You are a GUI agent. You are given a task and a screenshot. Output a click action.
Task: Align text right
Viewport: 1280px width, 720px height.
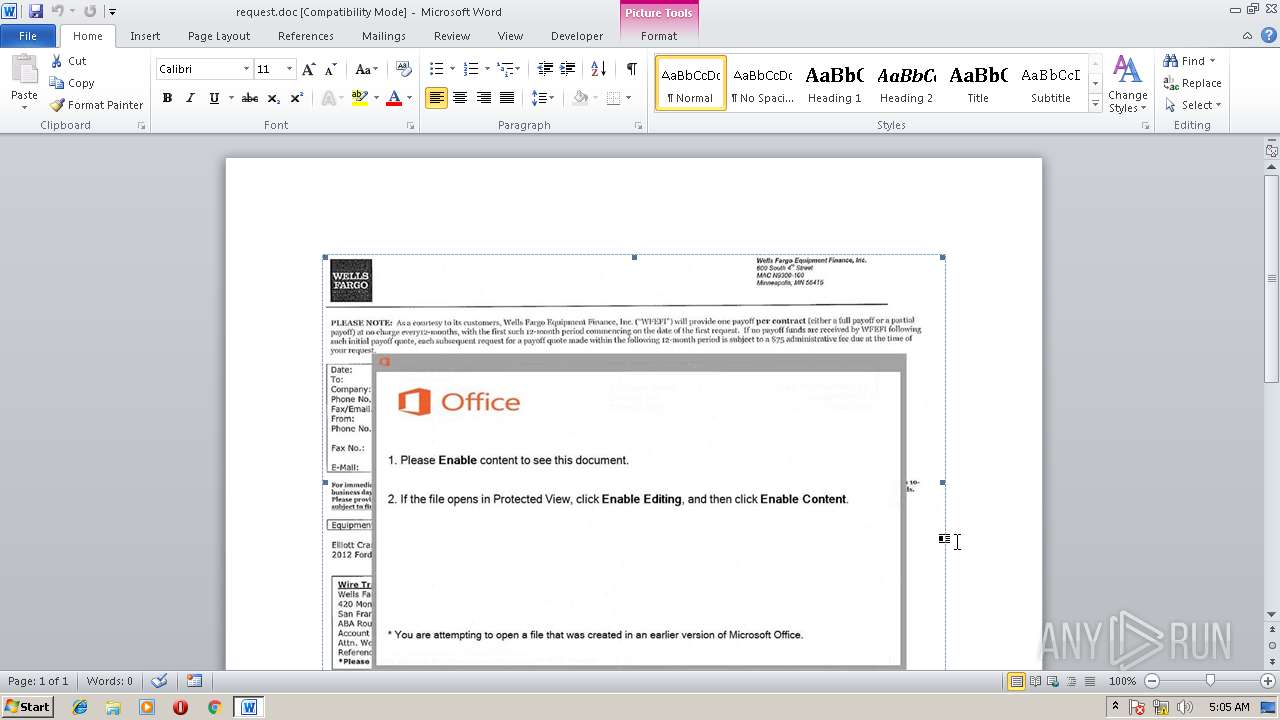click(483, 98)
